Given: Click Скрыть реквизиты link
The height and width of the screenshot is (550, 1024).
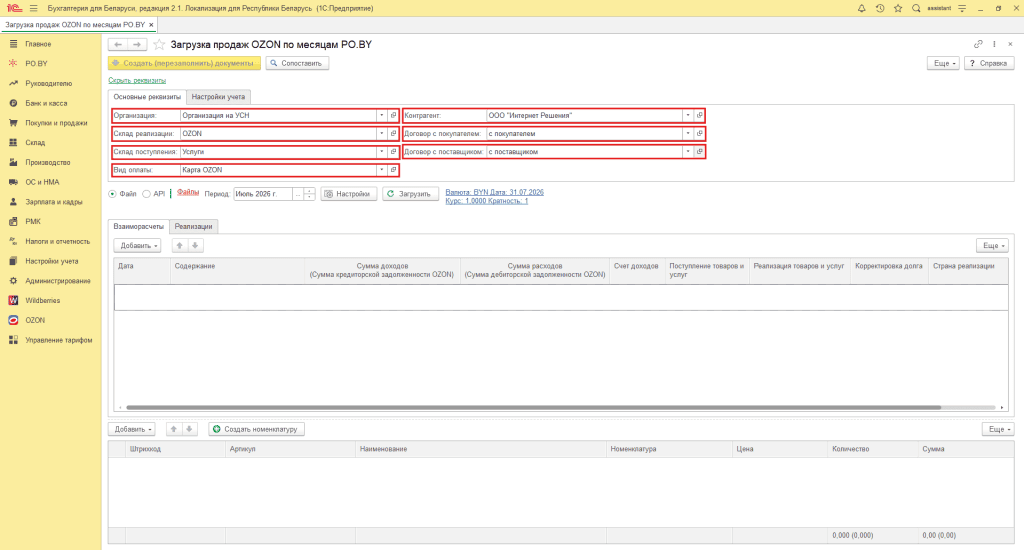Looking at the screenshot, I should point(137,80).
